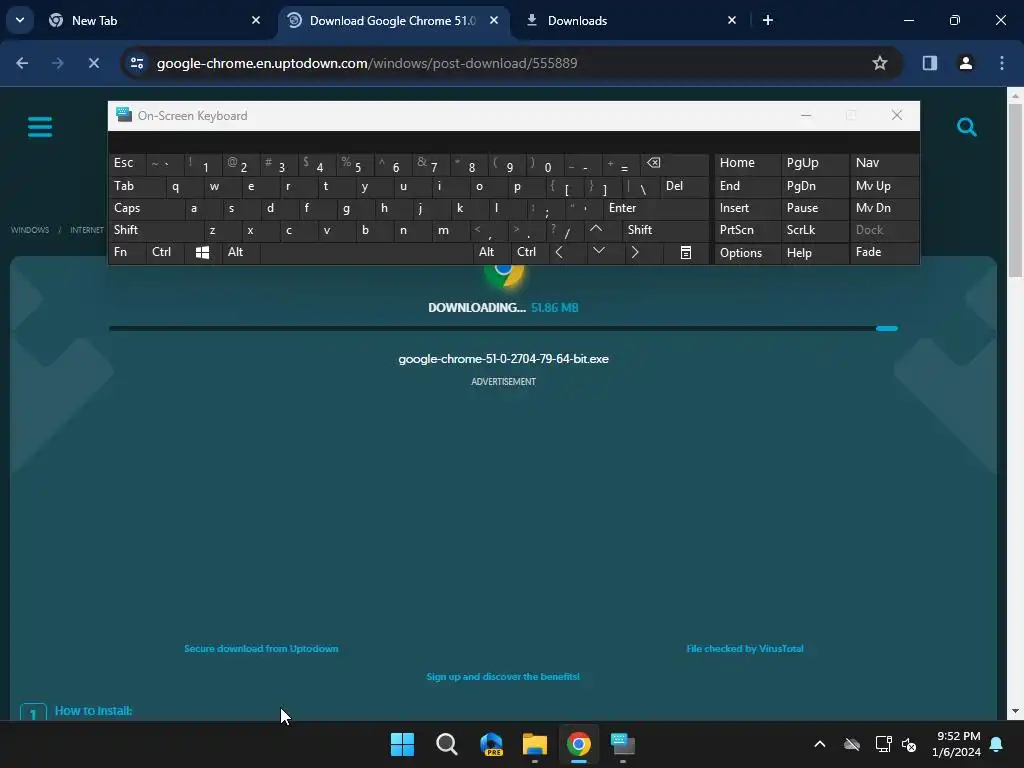Toggle the left Shift key
This screenshot has width=1024, height=768.
coord(156,230)
